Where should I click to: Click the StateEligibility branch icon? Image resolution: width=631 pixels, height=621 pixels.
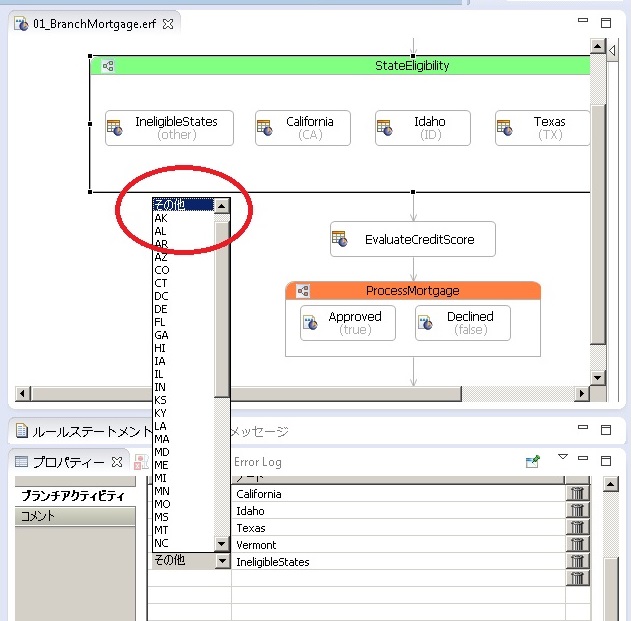(108, 66)
